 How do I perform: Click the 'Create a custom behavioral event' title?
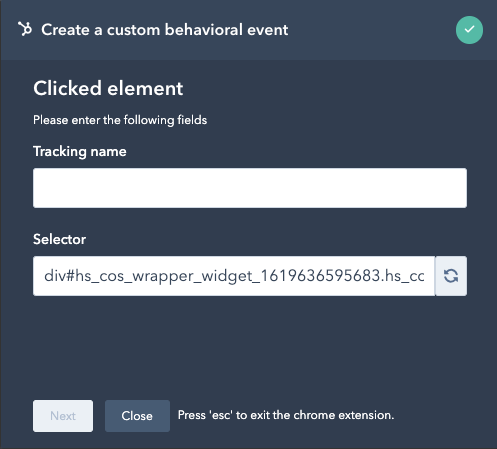[165, 30]
